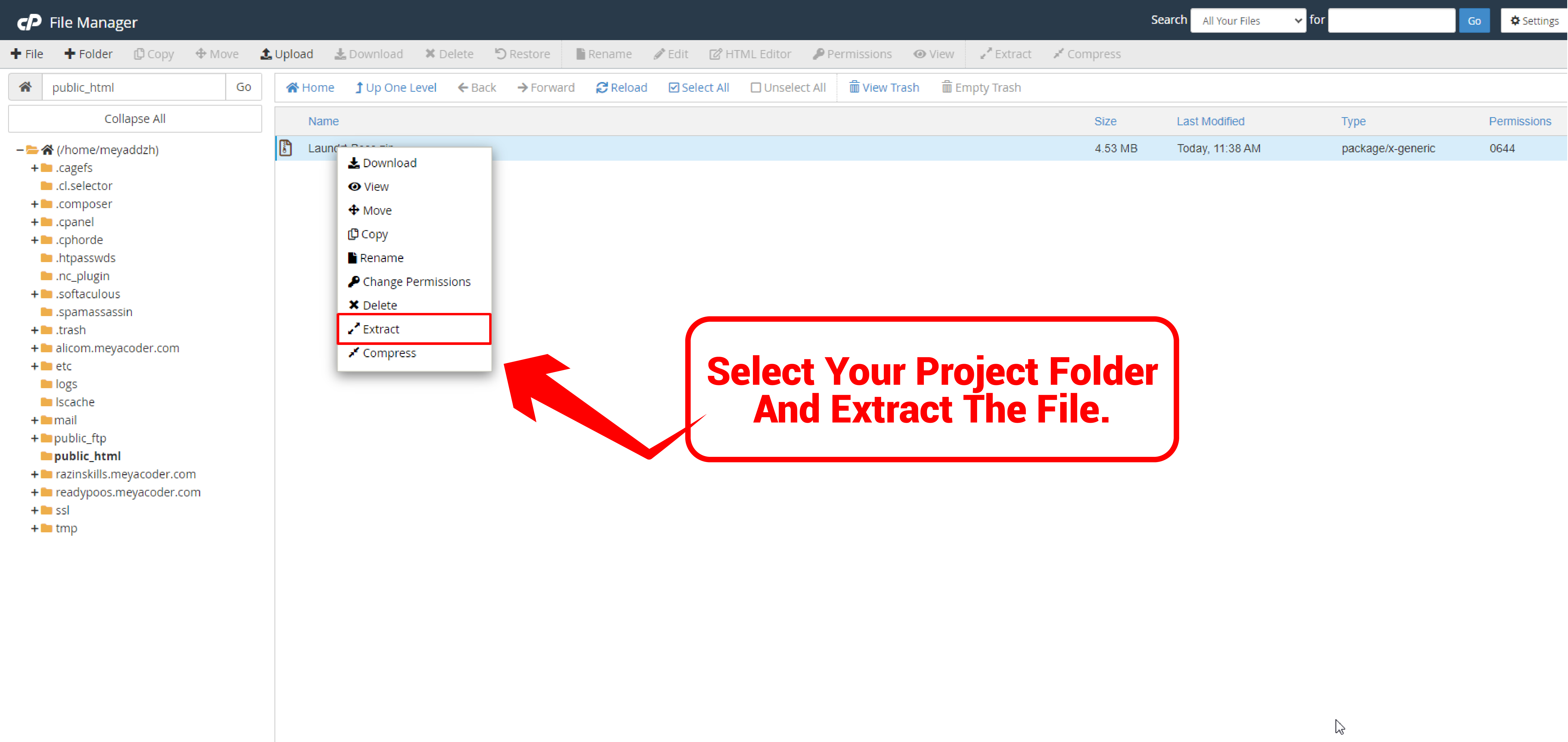This screenshot has width=1568, height=742.
Task: Go to Home directory link
Action: 310,88
